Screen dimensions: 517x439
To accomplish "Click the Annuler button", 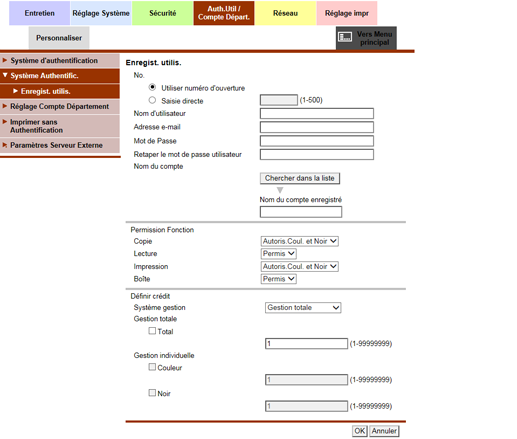I will pyautogui.click(x=384, y=431).
